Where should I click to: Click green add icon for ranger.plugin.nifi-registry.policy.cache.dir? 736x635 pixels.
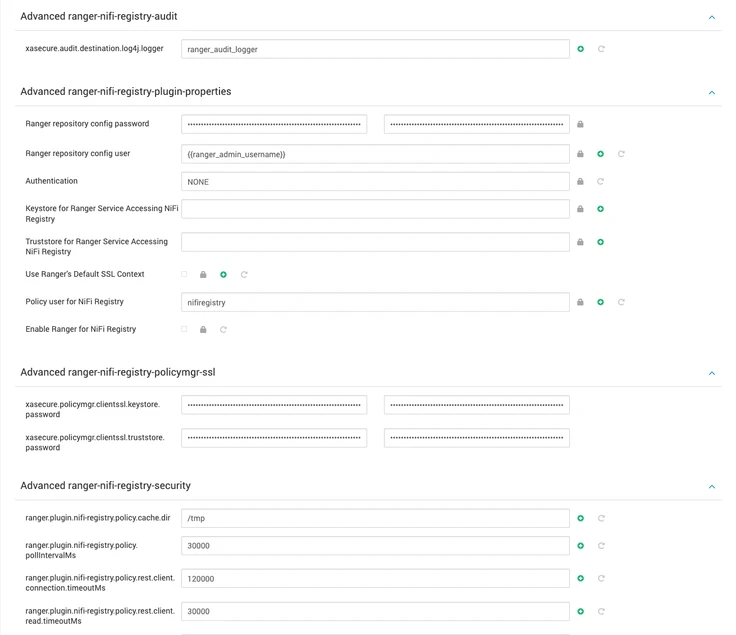point(581,518)
